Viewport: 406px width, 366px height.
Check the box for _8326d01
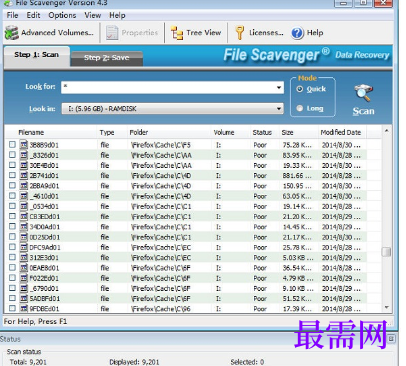pos(12,155)
